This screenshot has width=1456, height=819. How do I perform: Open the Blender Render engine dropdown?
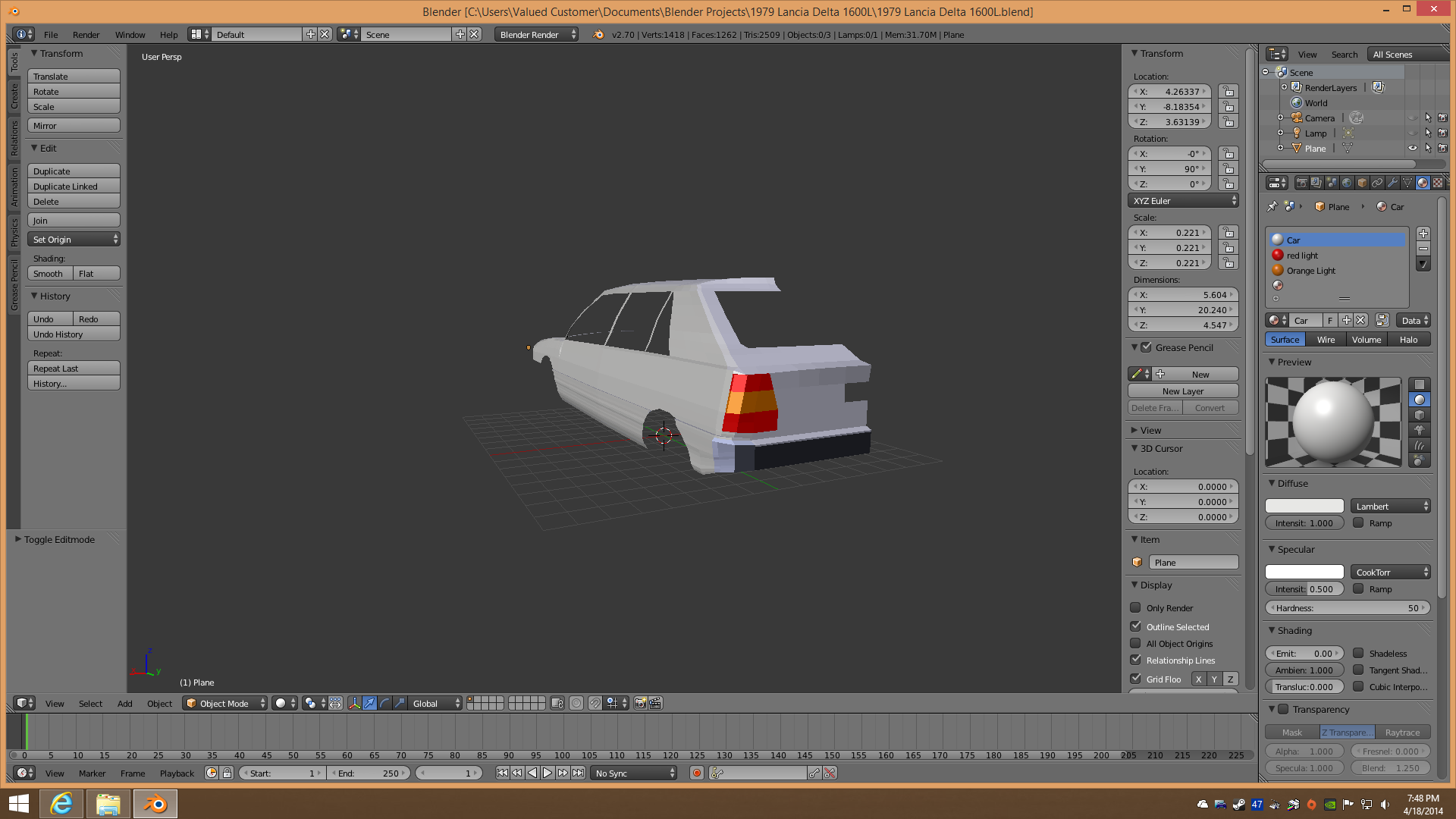click(536, 34)
